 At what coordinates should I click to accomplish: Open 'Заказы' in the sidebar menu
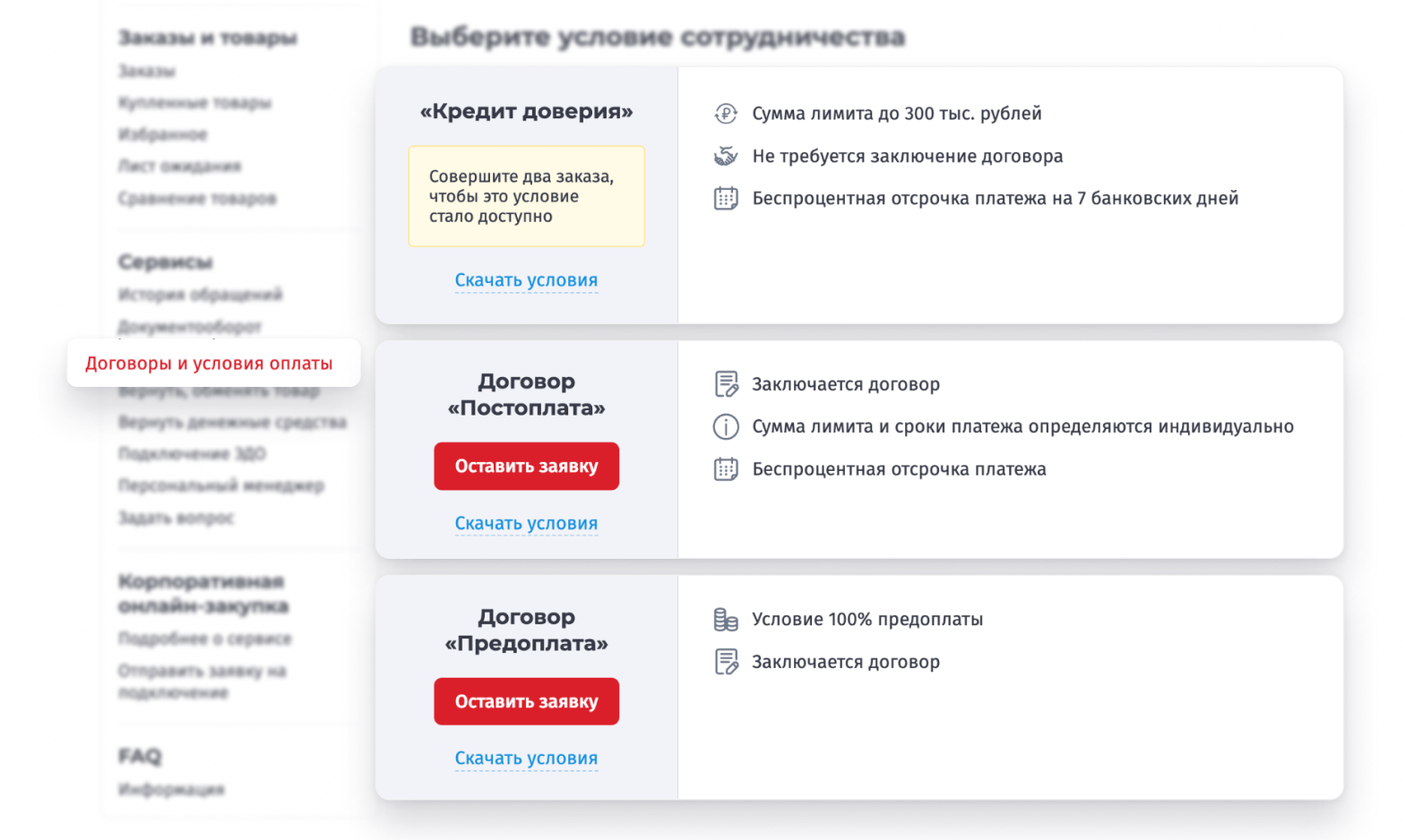[x=142, y=71]
